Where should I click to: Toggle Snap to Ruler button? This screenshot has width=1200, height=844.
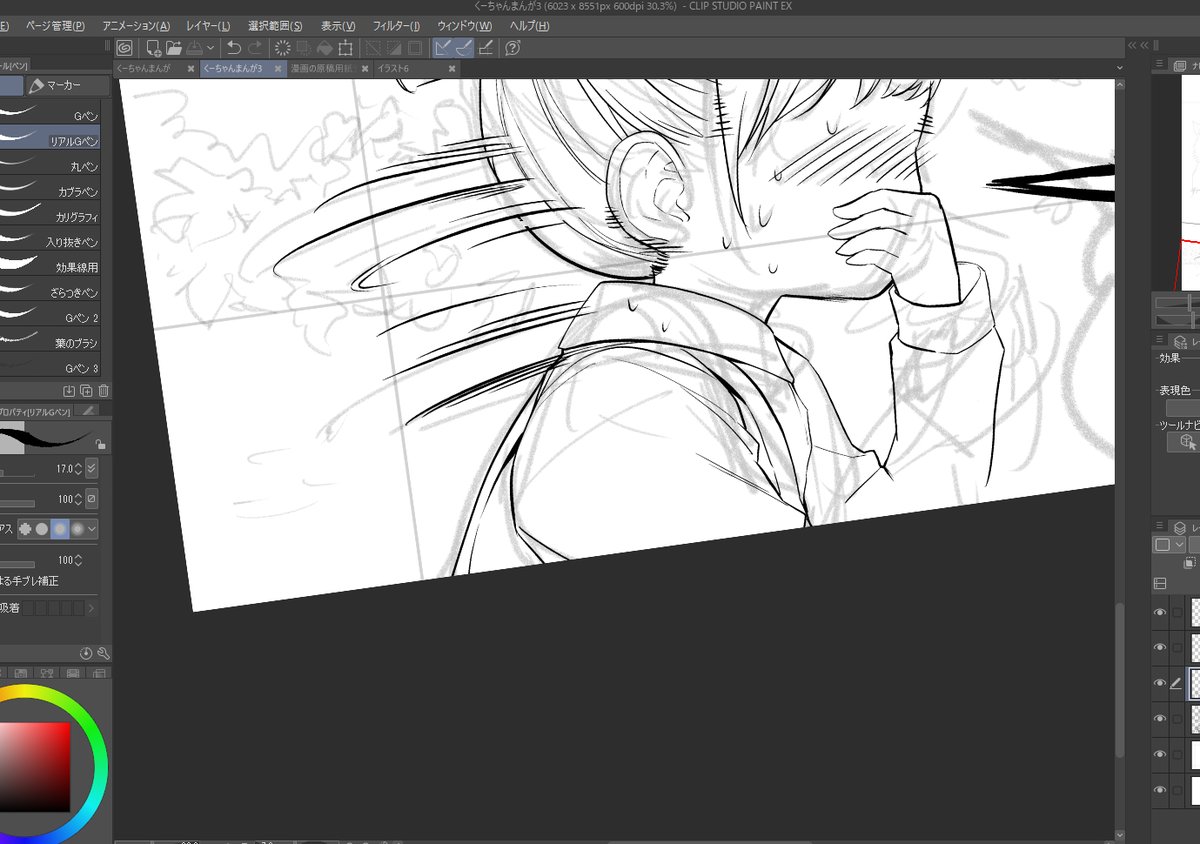442,47
